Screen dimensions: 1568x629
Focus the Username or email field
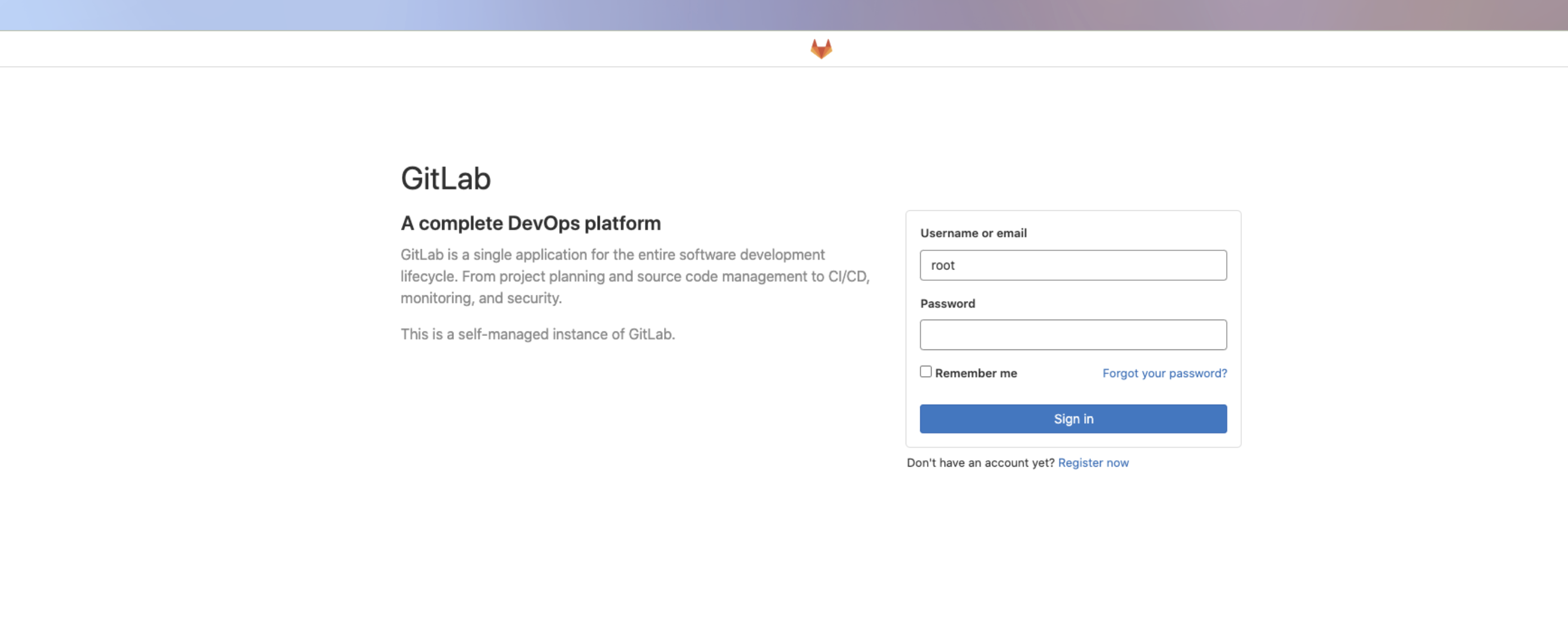[x=1072, y=265]
